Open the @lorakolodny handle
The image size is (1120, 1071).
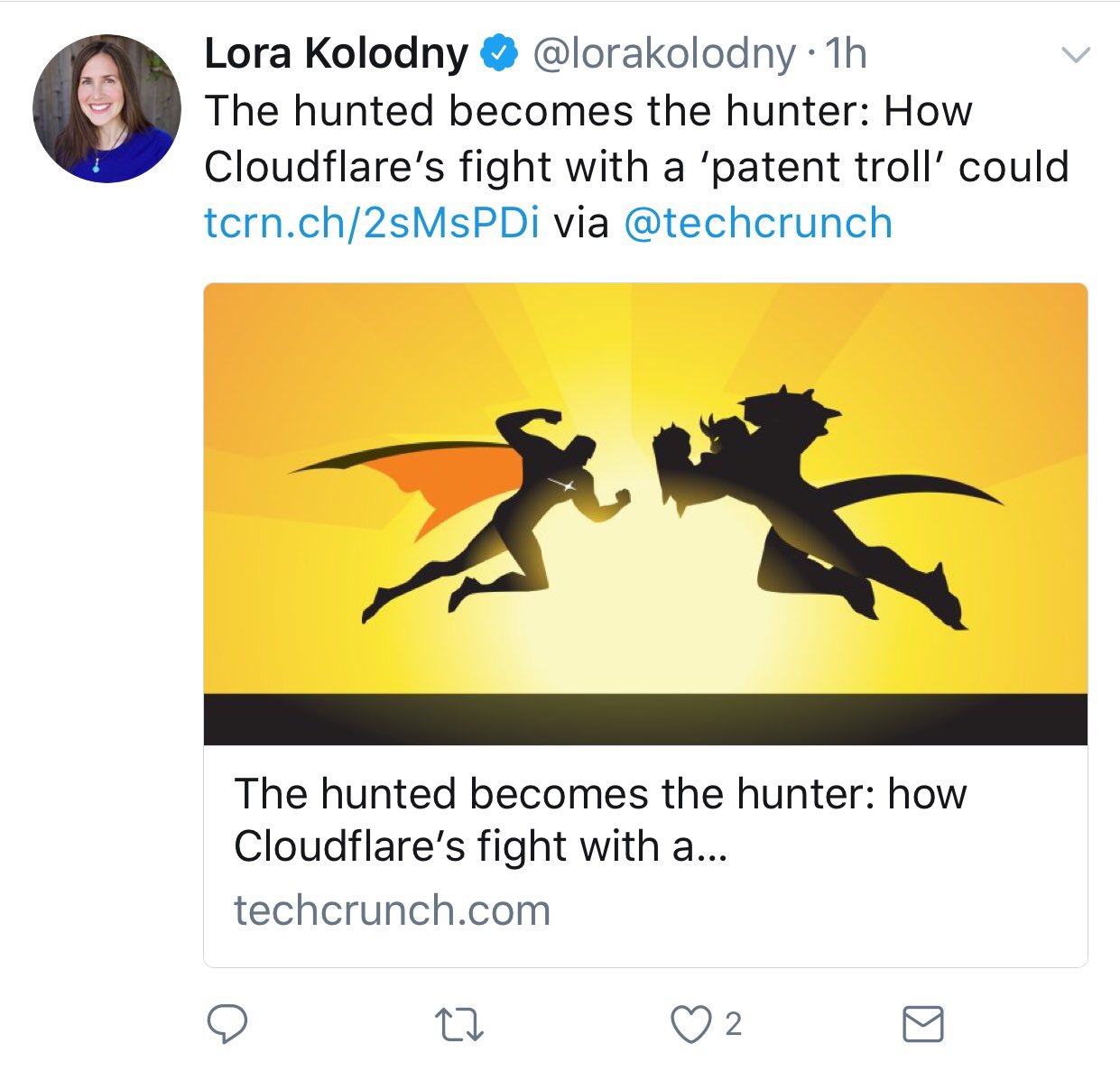coord(664,54)
